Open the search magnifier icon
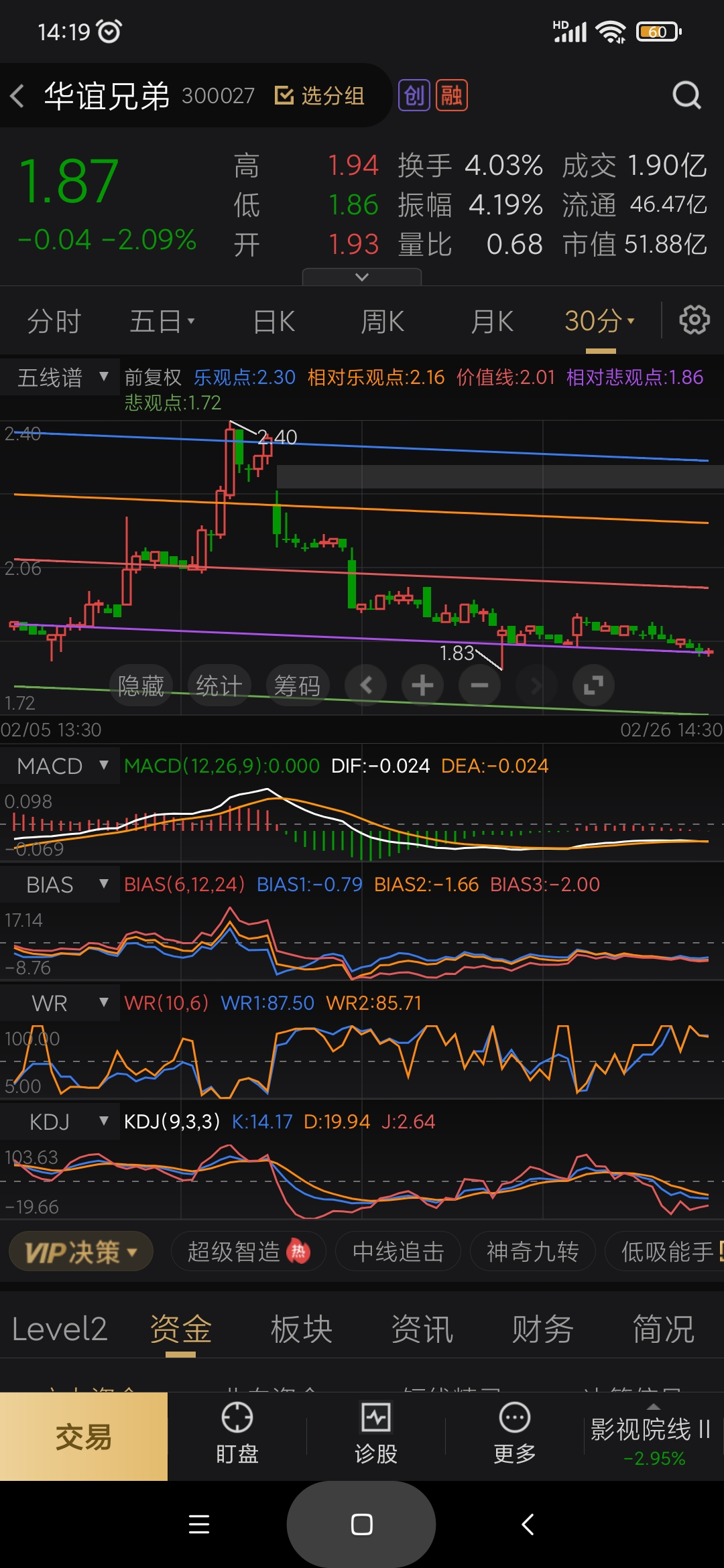This screenshot has width=724, height=1568. [686, 96]
